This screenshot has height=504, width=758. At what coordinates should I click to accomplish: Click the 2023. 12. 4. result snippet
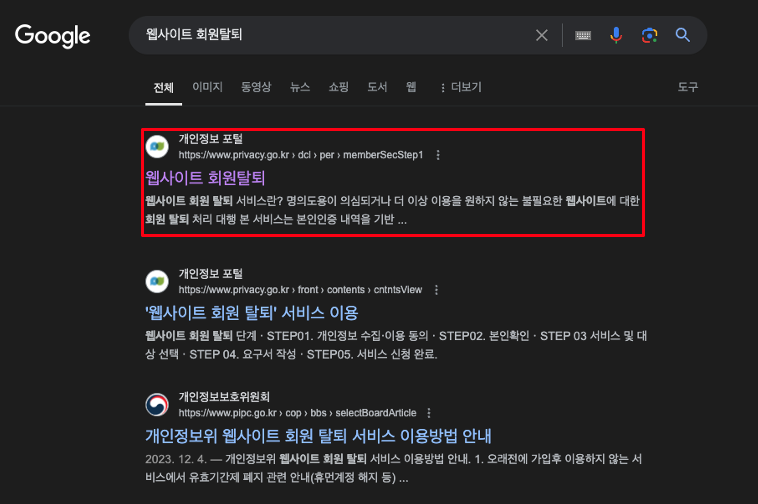394,468
